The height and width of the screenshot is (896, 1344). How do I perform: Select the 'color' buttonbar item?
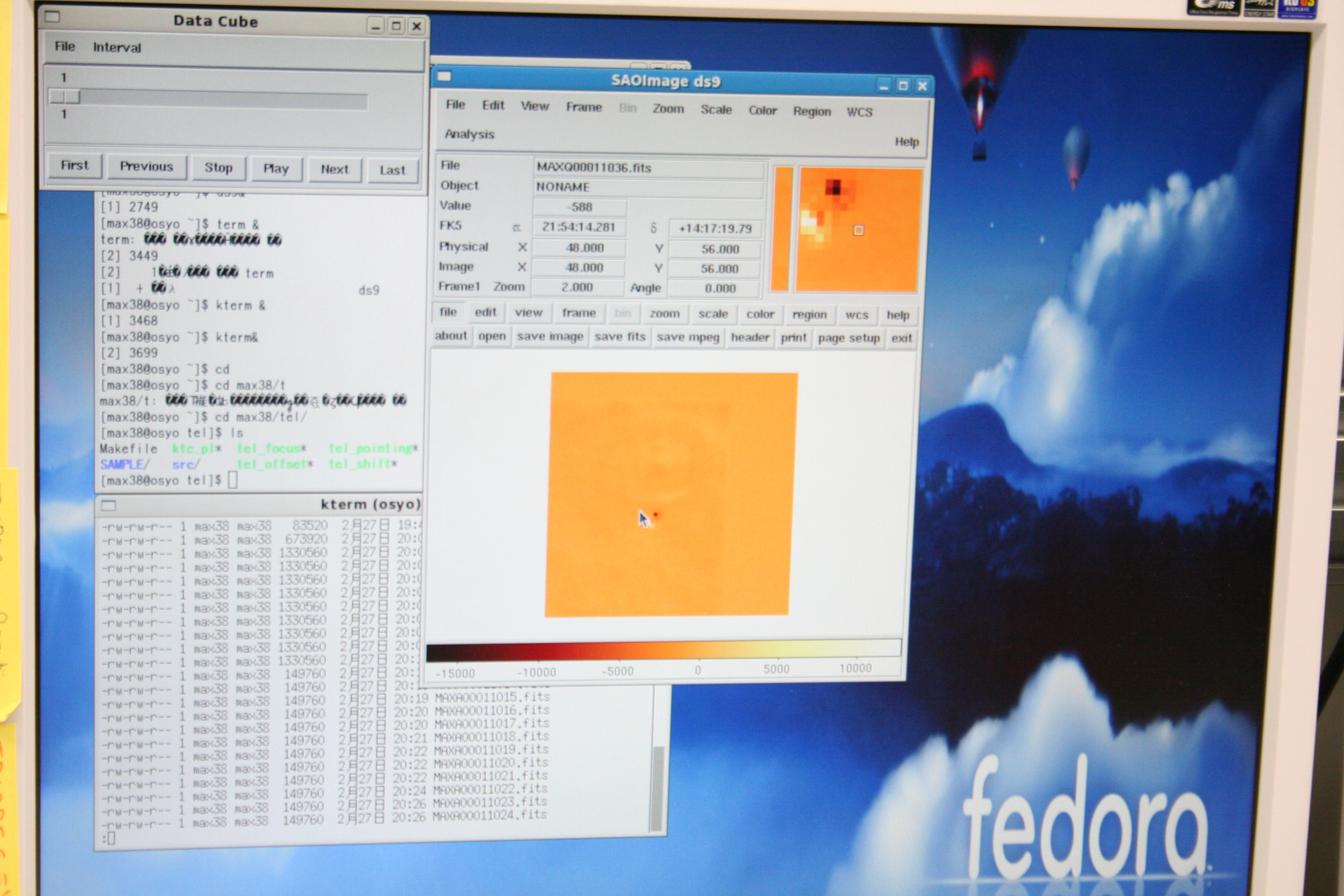coord(760,315)
